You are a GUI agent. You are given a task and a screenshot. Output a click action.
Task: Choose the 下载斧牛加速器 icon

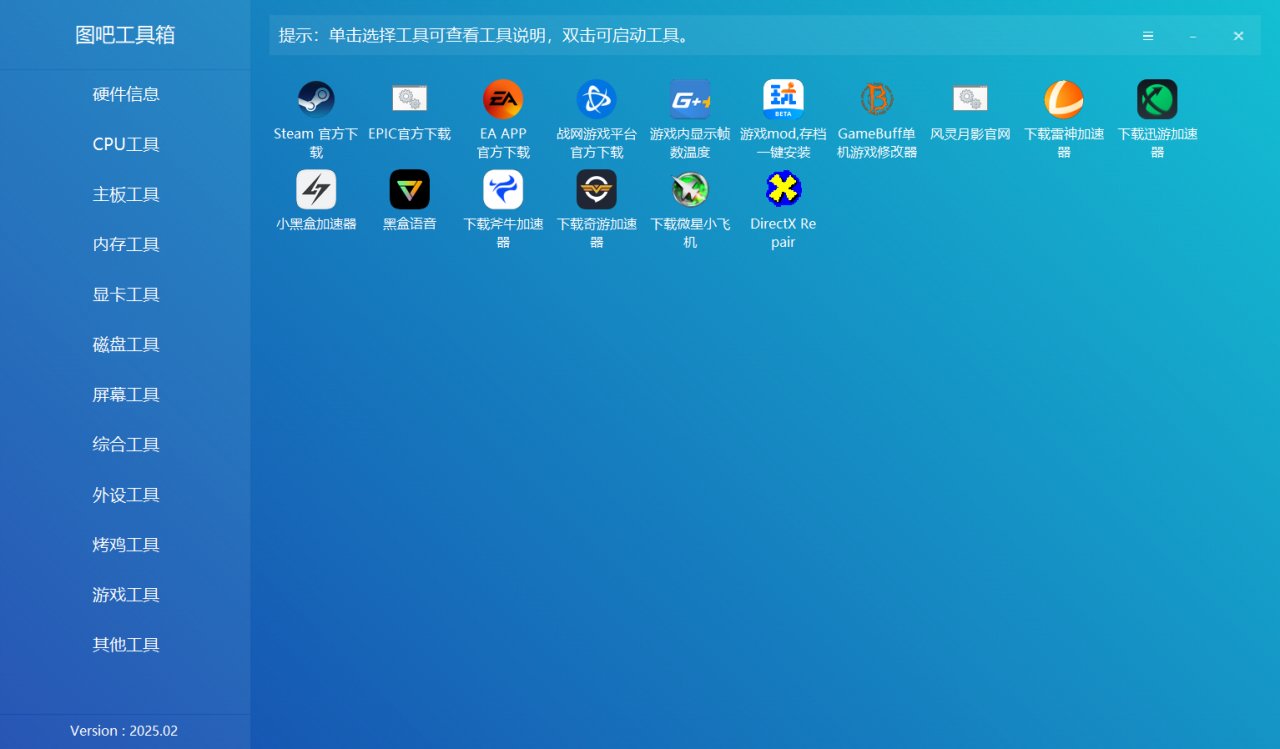503,189
